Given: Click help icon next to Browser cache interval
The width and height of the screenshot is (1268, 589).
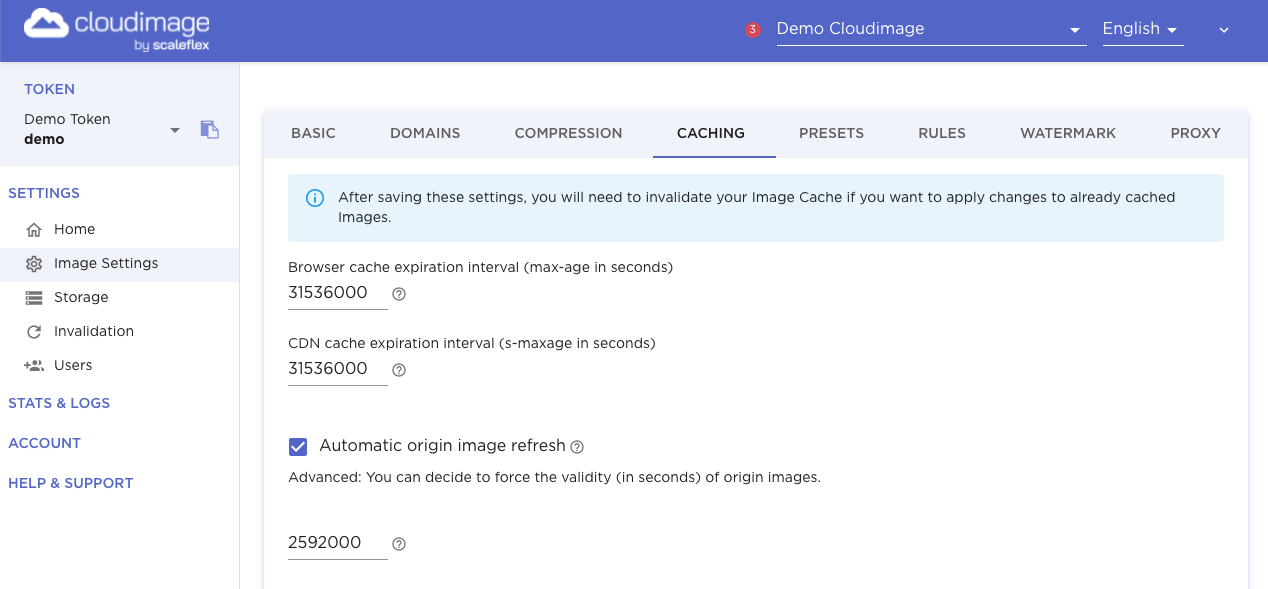Looking at the screenshot, I should coord(399,294).
